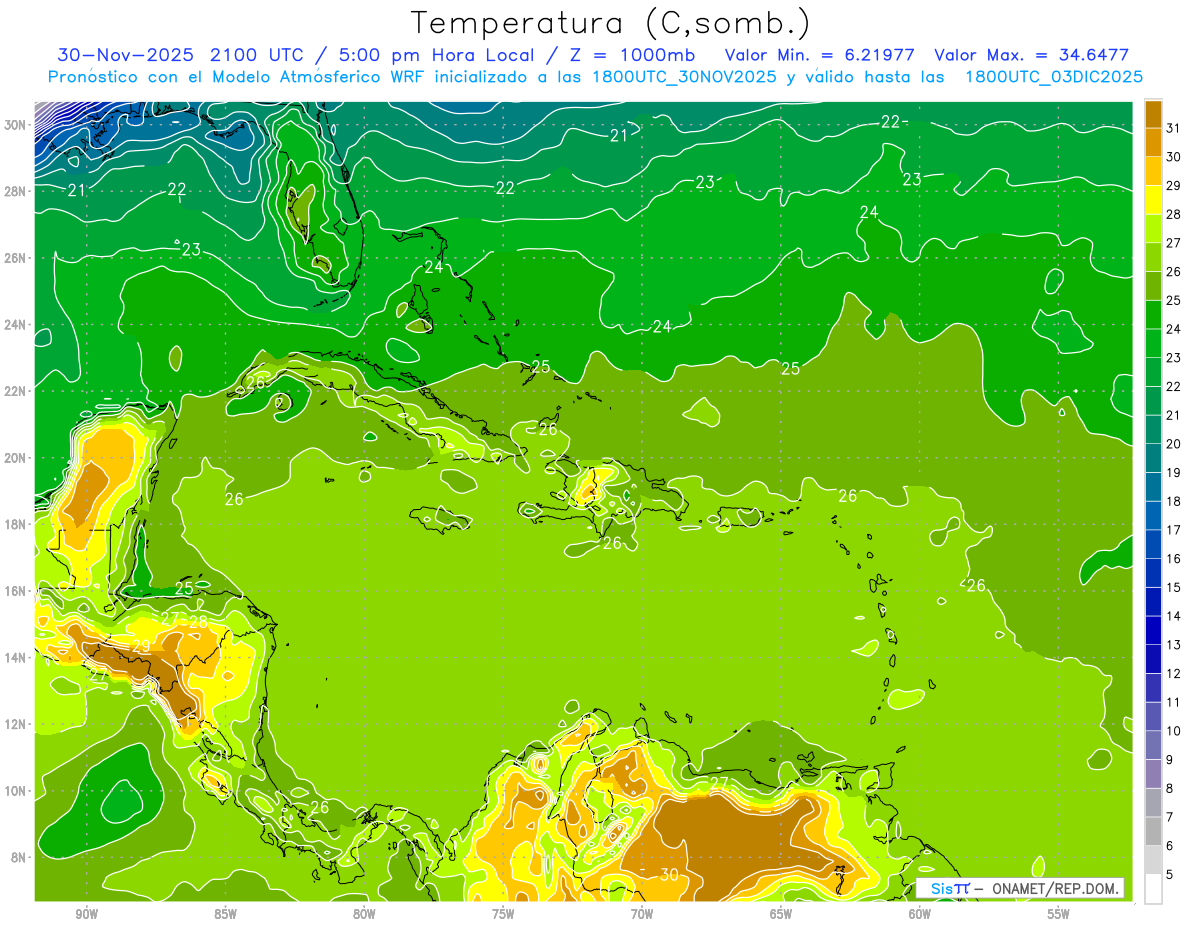Click the 30N latitude axis label
The height and width of the screenshot is (927, 1200).
point(17,125)
